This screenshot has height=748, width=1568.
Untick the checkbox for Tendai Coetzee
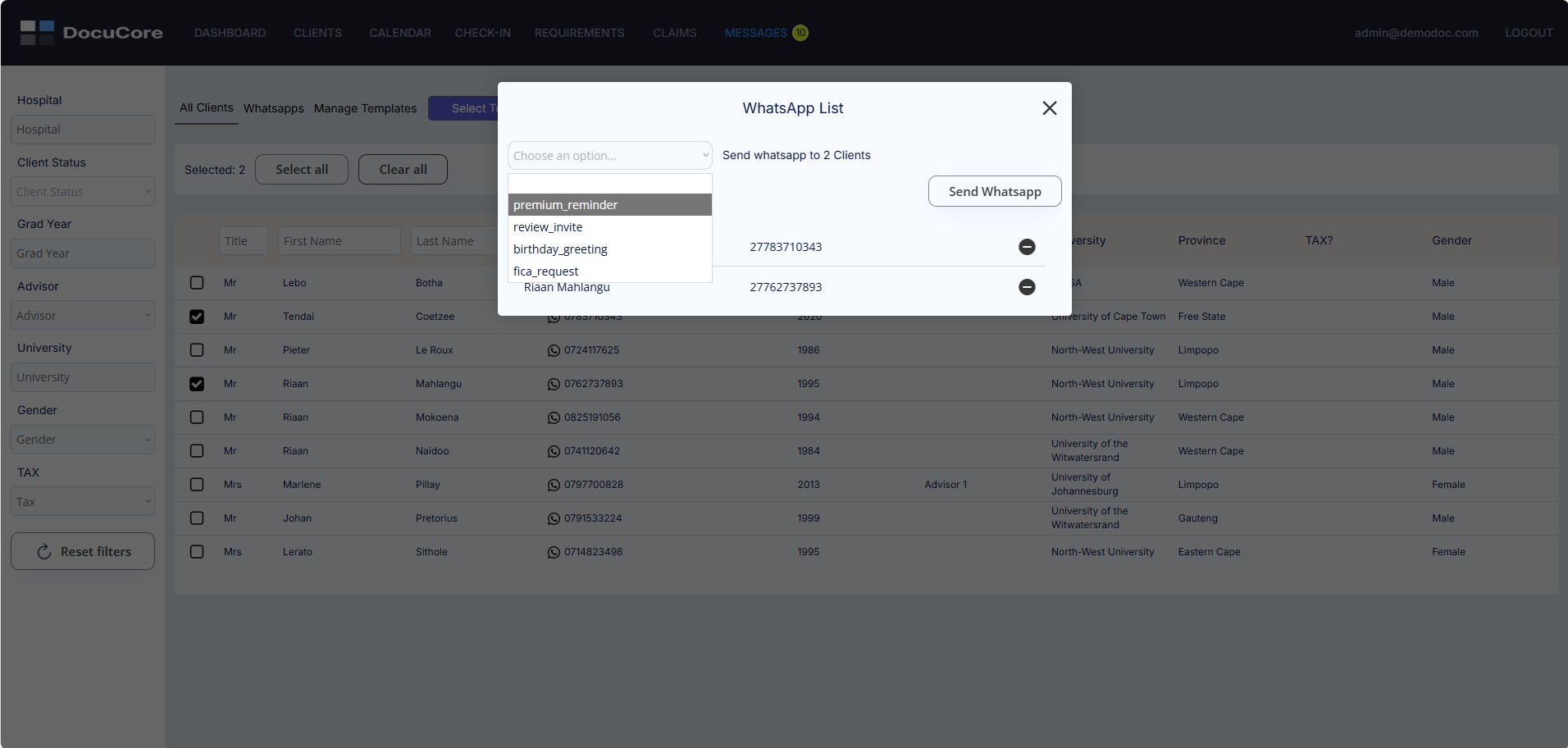coord(197,317)
